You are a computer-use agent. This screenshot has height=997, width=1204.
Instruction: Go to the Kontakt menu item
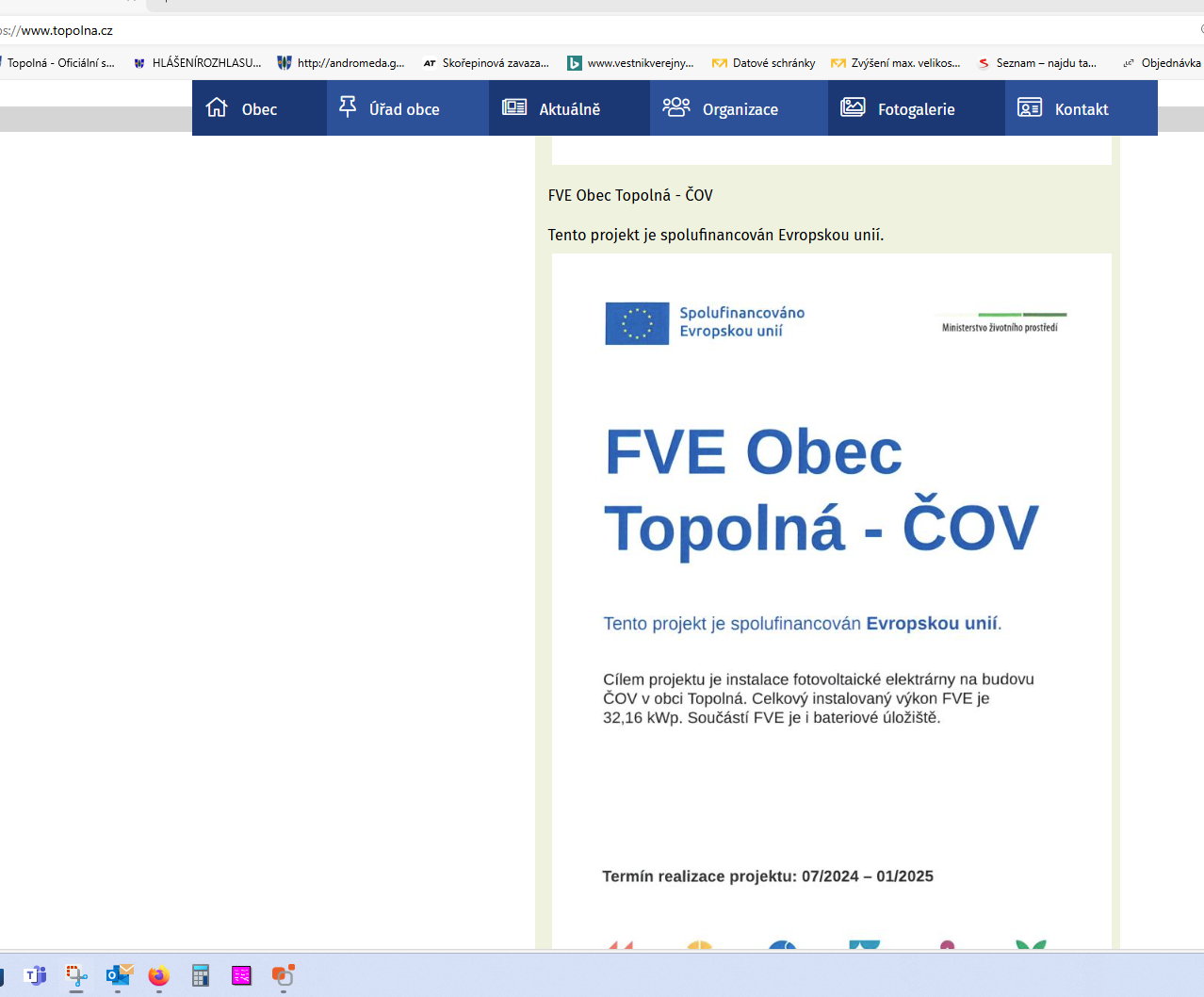(x=1081, y=109)
